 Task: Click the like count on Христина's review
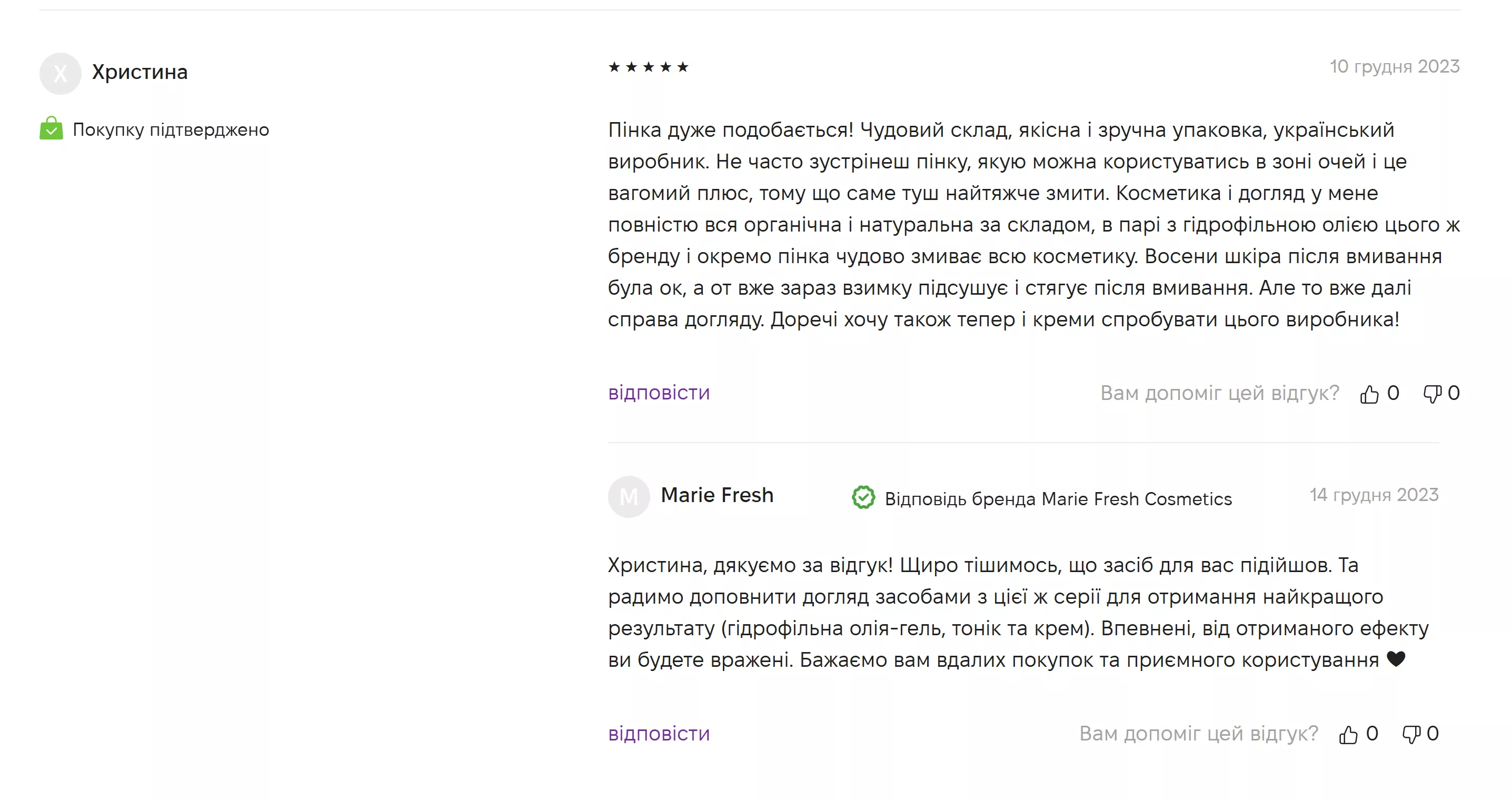click(x=1393, y=393)
